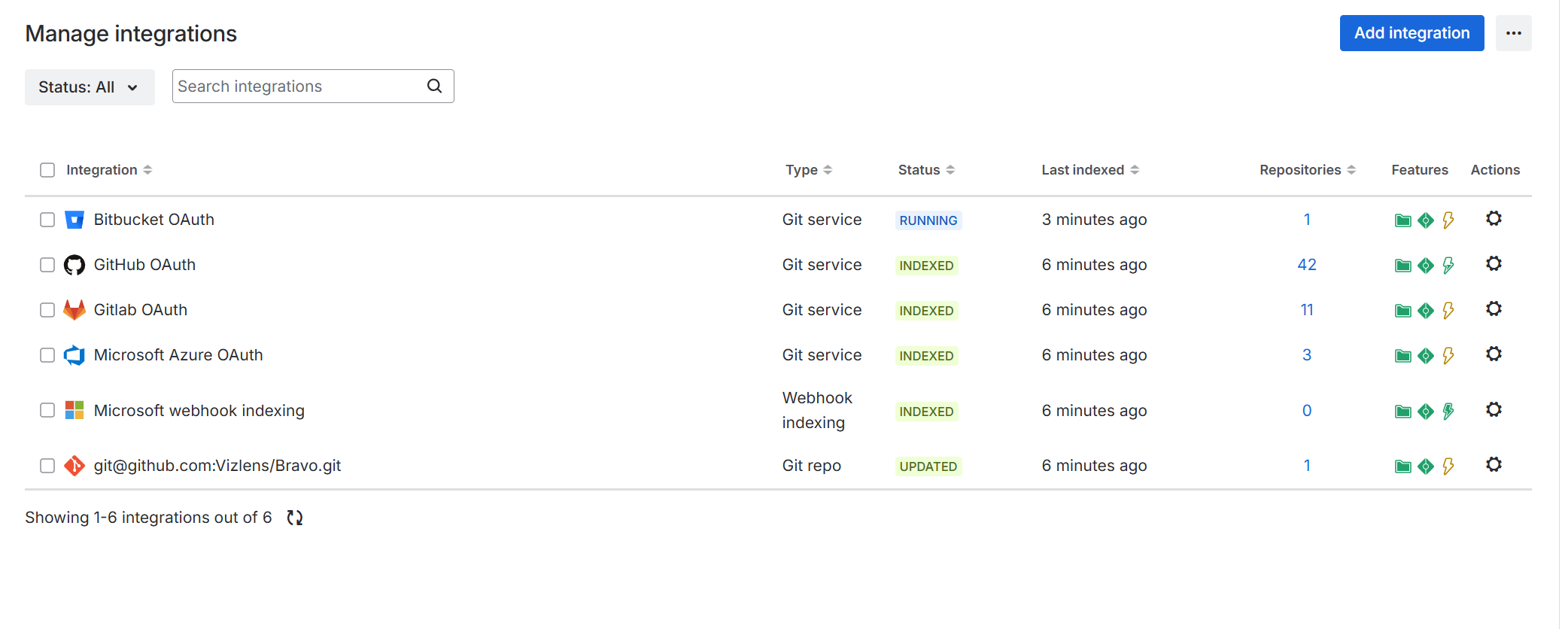Sort by Last indexed column
Screen dimensions: 1568x629
point(1089,170)
